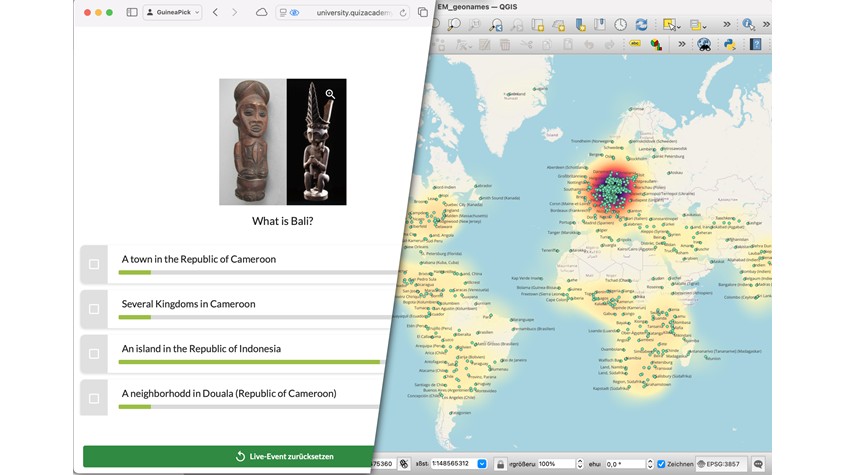Open the QGIS log messages speech bubble
This screenshot has width=845, height=475.
click(x=758, y=464)
